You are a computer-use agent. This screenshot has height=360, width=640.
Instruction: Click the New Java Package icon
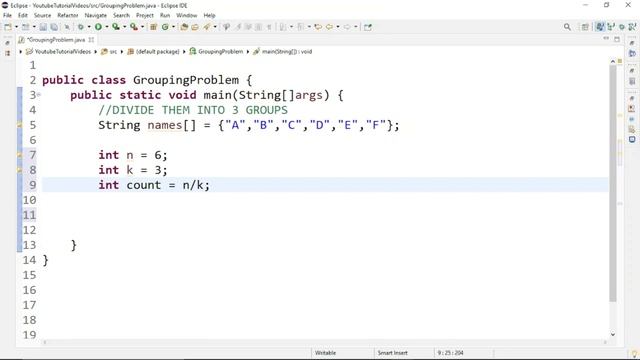pyautogui.click(x=153, y=27)
